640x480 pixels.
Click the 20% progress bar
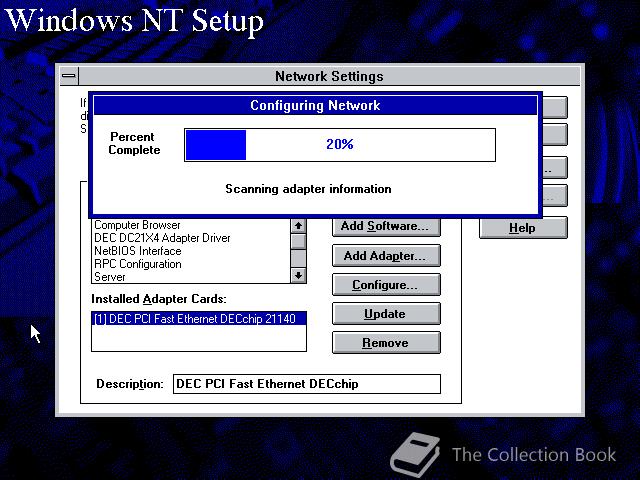pyautogui.click(x=340, y=145)
